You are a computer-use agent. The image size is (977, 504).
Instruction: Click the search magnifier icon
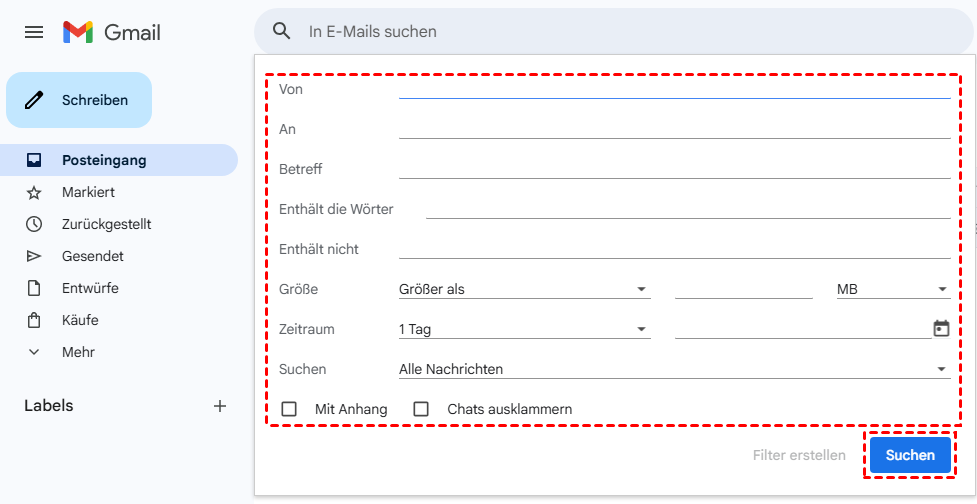click(x=282, y=31)
